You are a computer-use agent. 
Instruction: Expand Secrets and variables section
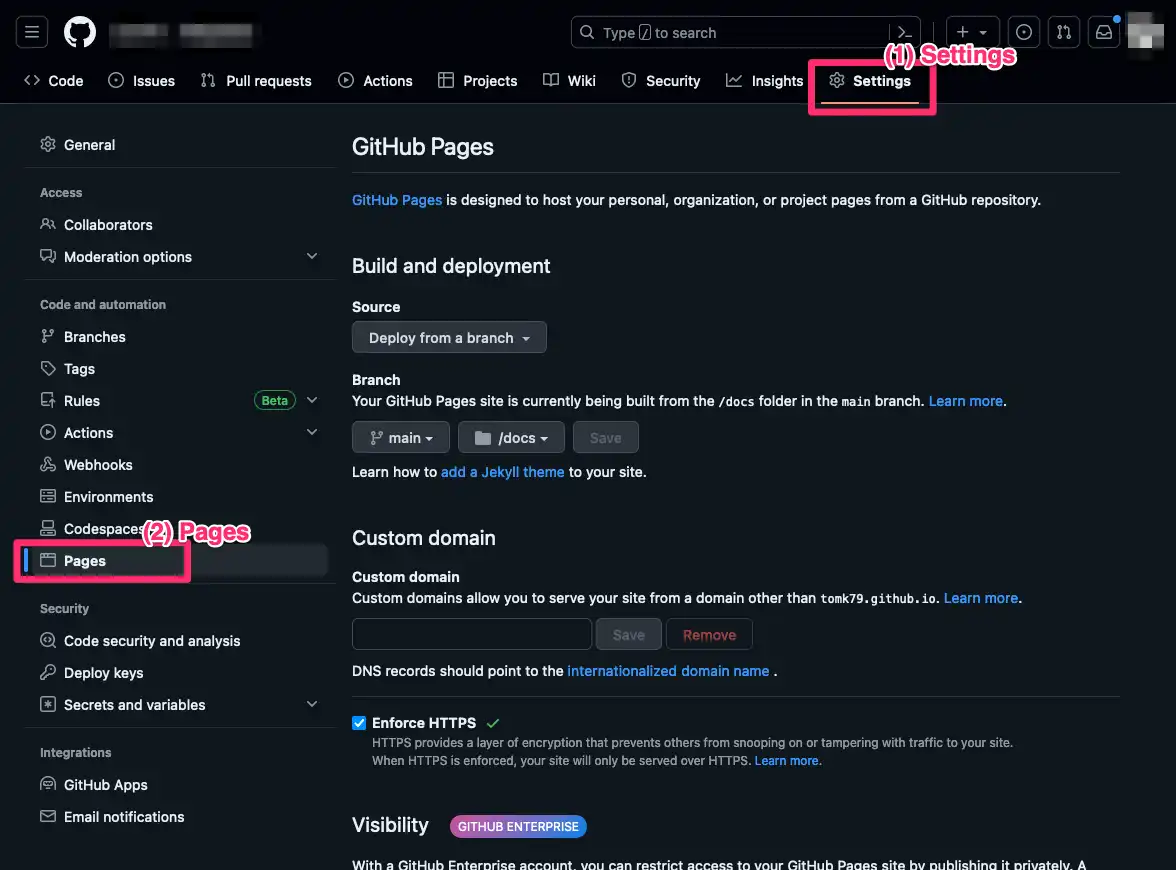point(312,705)
